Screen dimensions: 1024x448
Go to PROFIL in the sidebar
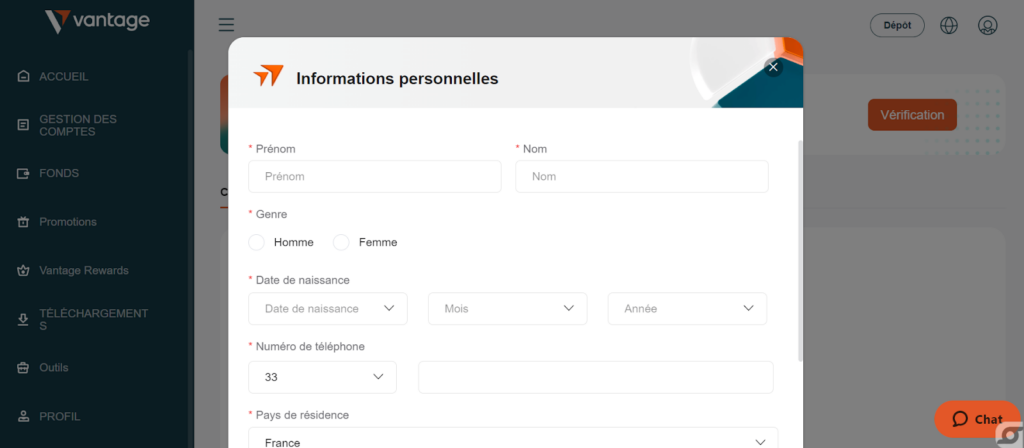(59, 416)
